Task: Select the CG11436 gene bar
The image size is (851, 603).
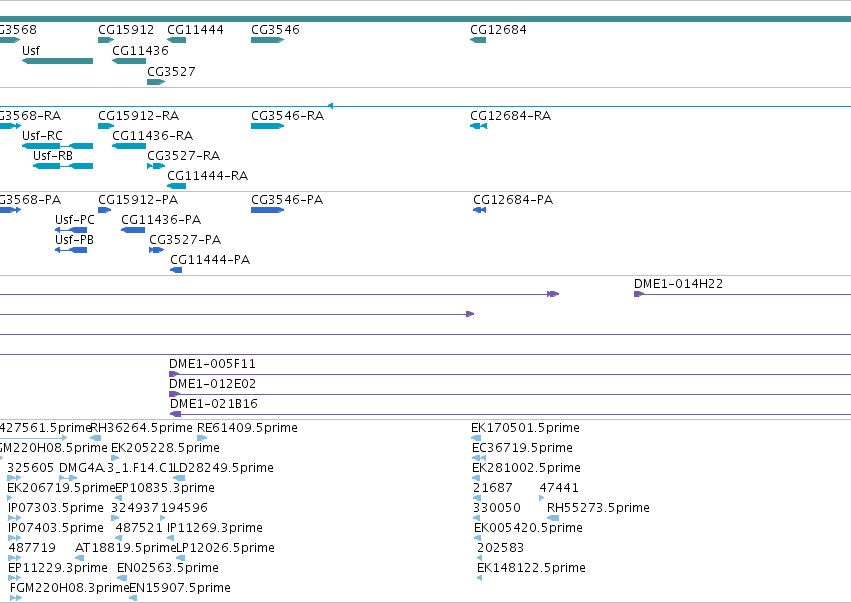Action: (129, 61)
